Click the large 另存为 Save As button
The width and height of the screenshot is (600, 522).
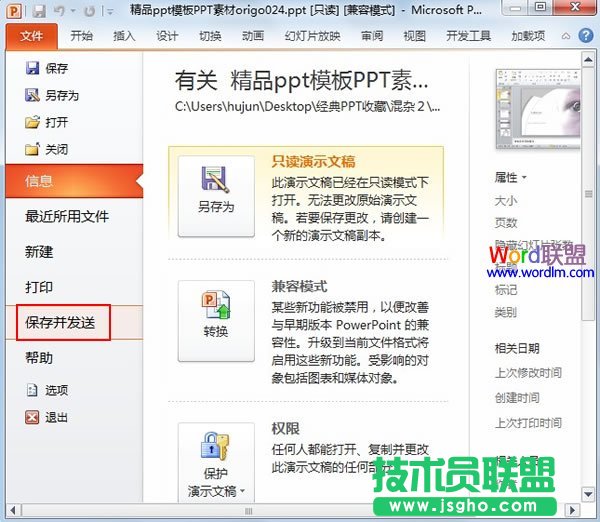[x=216, y=196]
